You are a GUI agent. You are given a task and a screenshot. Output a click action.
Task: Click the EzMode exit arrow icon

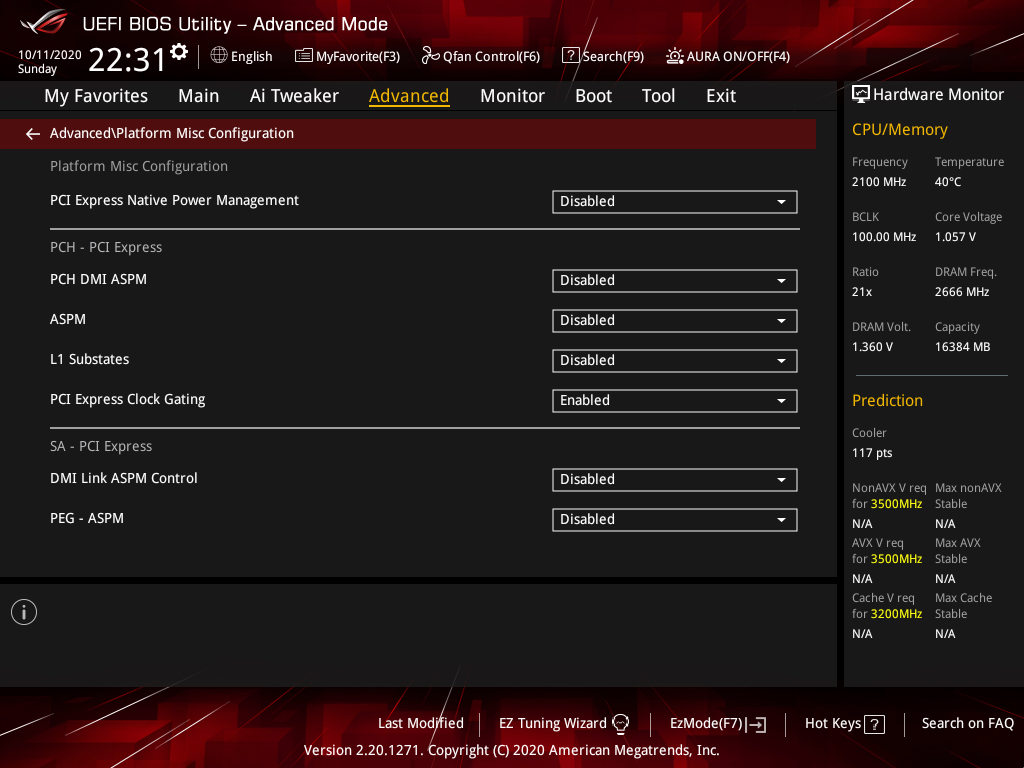tap(758, 724)
